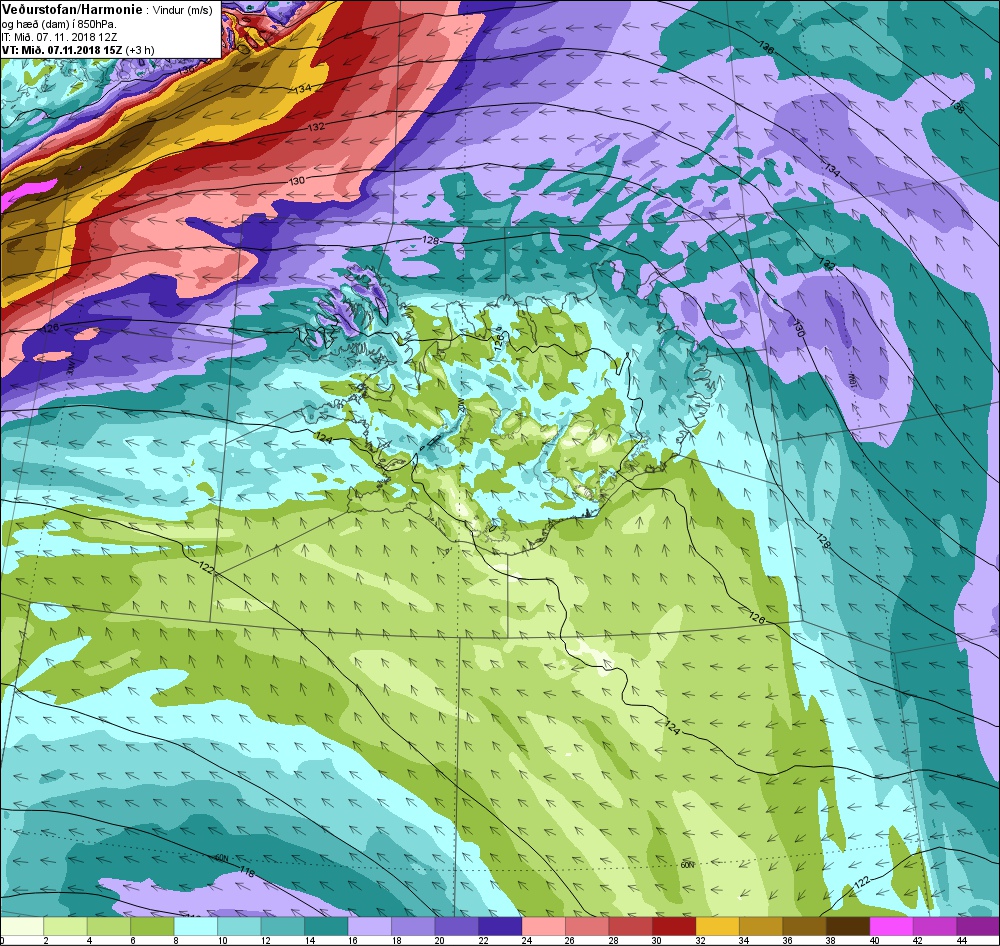1000x946 pixels.
Task: Choose the bright magenta swatch between 40 and 42
Action: pos(891,926)
